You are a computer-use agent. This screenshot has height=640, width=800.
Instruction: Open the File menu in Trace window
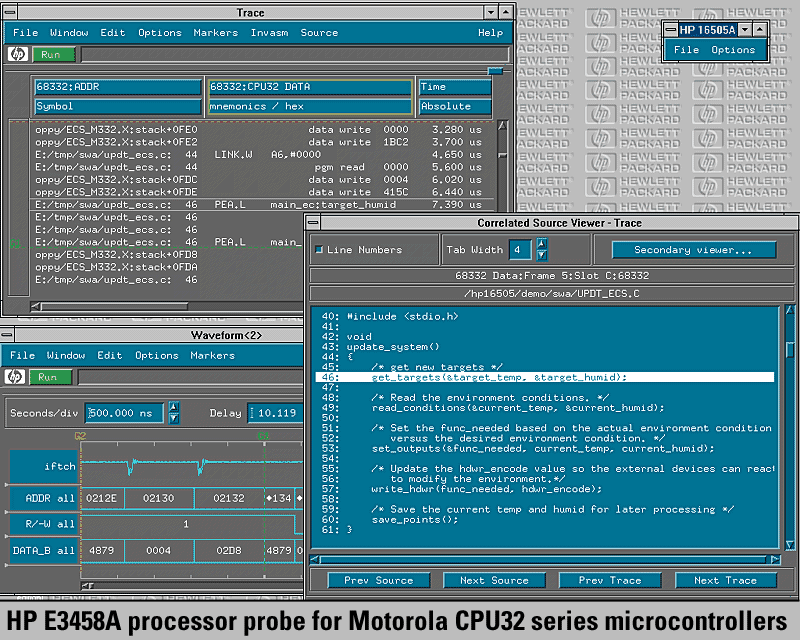pos(26,33)
